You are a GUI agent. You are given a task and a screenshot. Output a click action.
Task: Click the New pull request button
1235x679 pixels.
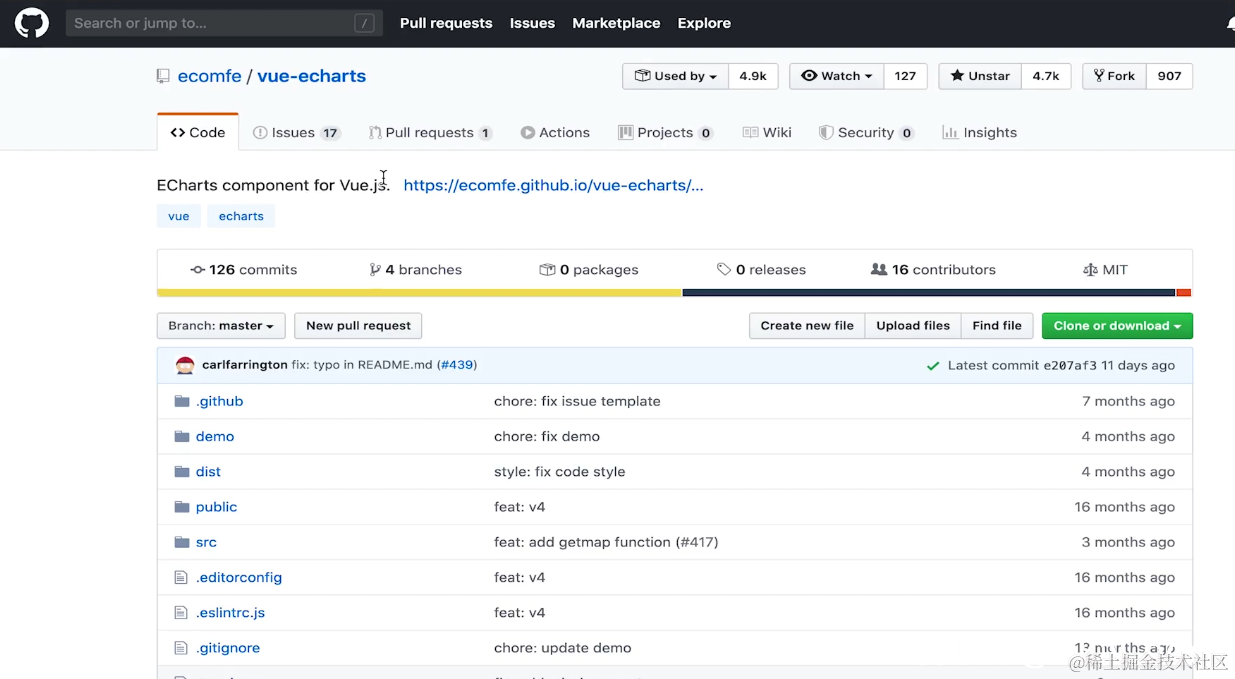[358, 326]
